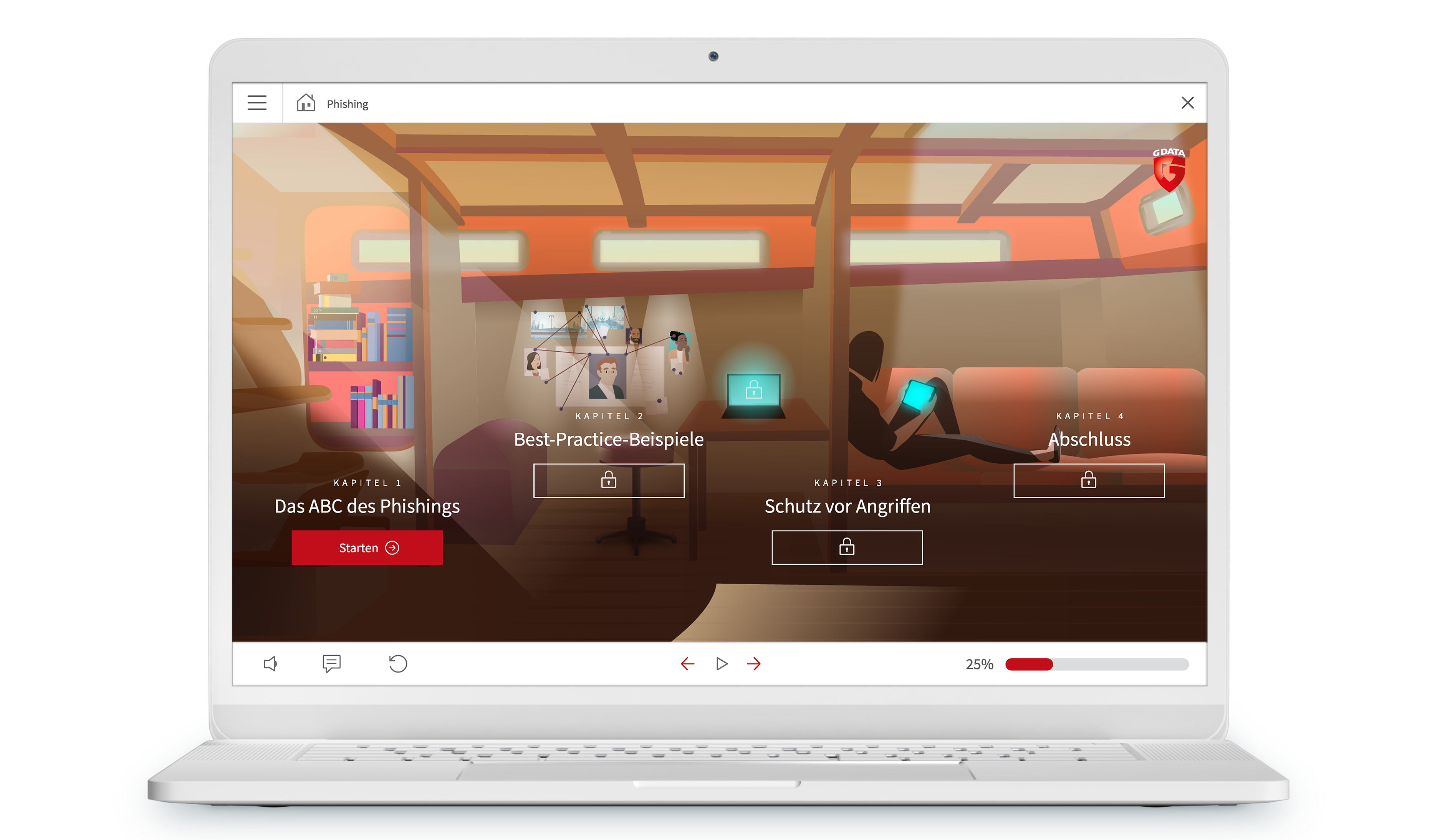Click the play button
1440x840 pixels.
722,663
